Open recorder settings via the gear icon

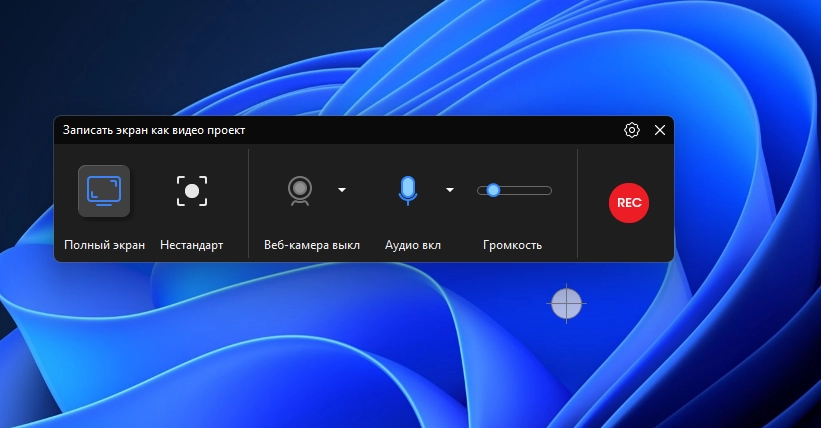tap(632, 130)
